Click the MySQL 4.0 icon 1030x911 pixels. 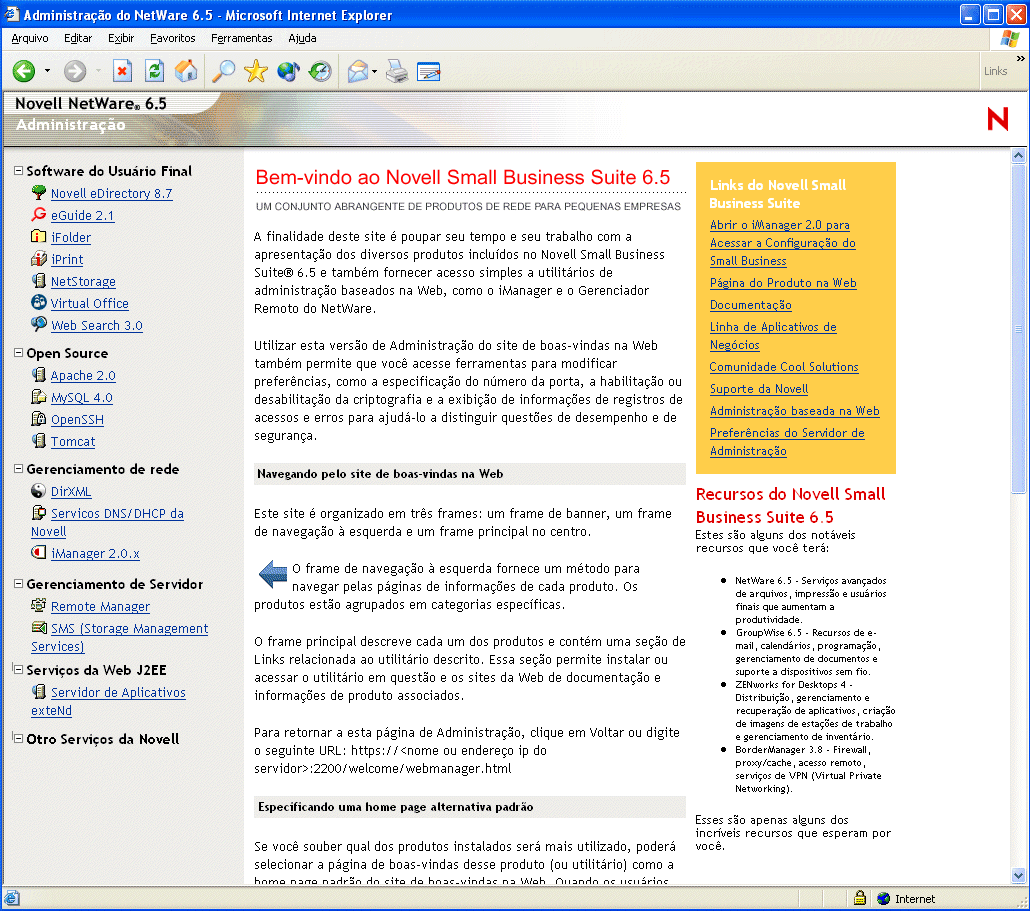(39, 396)
